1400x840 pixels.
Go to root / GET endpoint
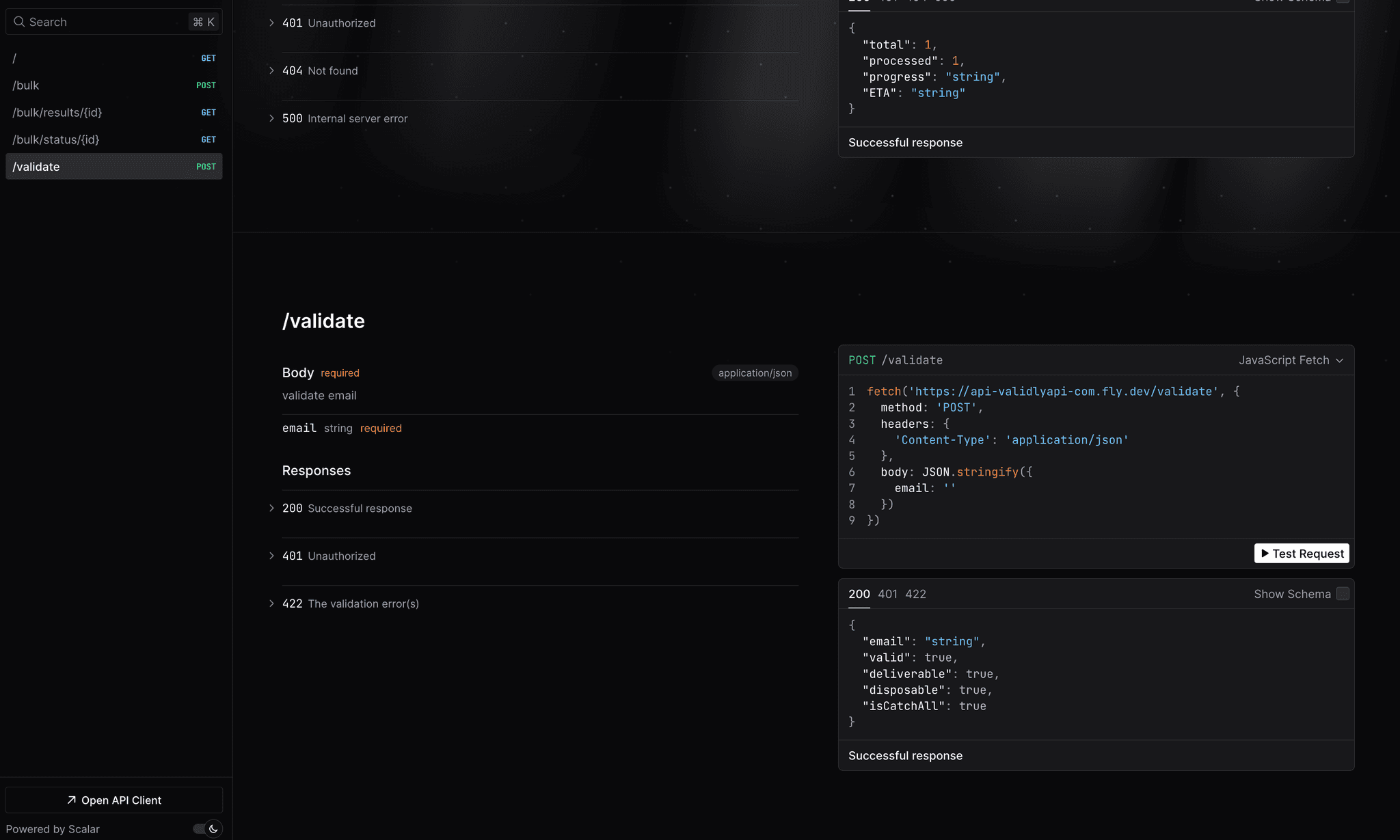(113, 58)
